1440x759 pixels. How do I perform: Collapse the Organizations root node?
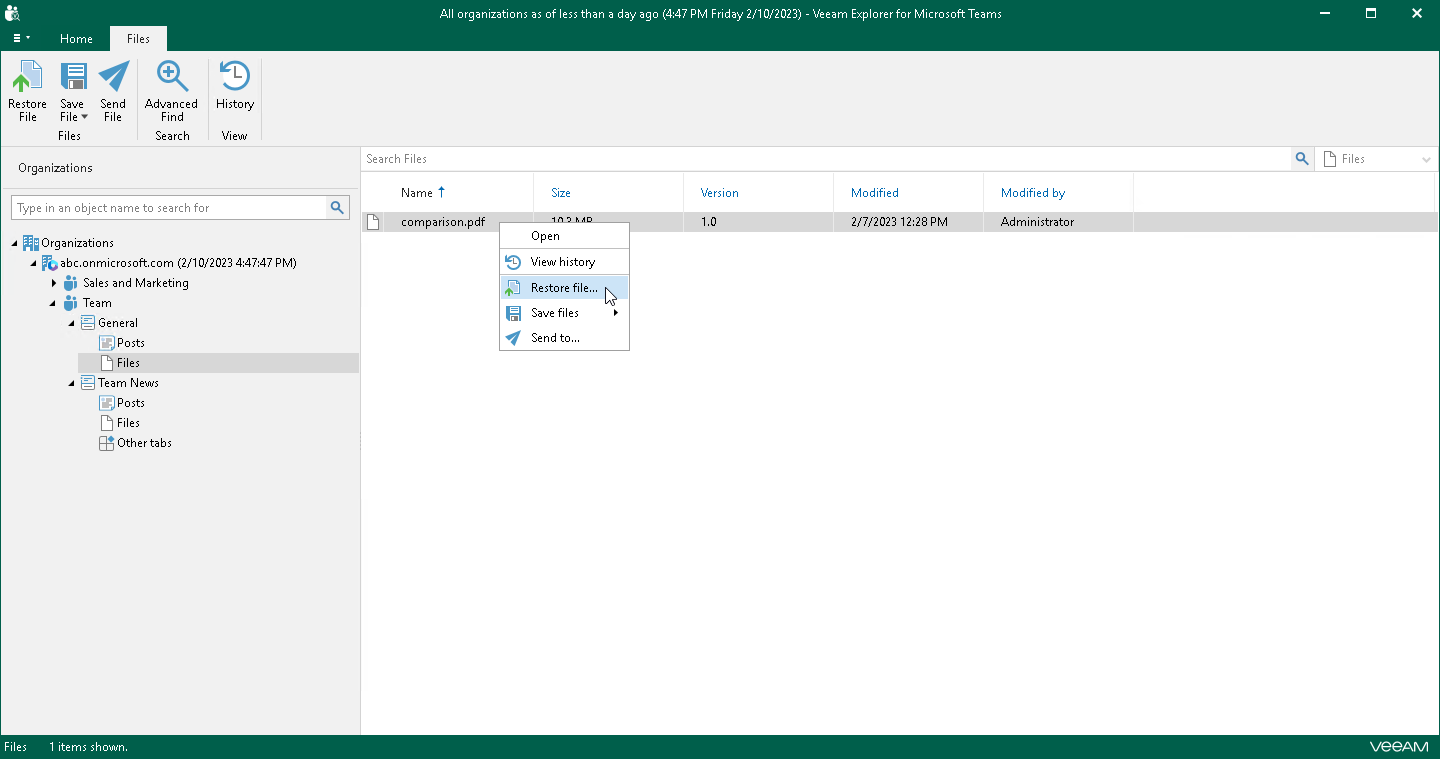[15, 243]
